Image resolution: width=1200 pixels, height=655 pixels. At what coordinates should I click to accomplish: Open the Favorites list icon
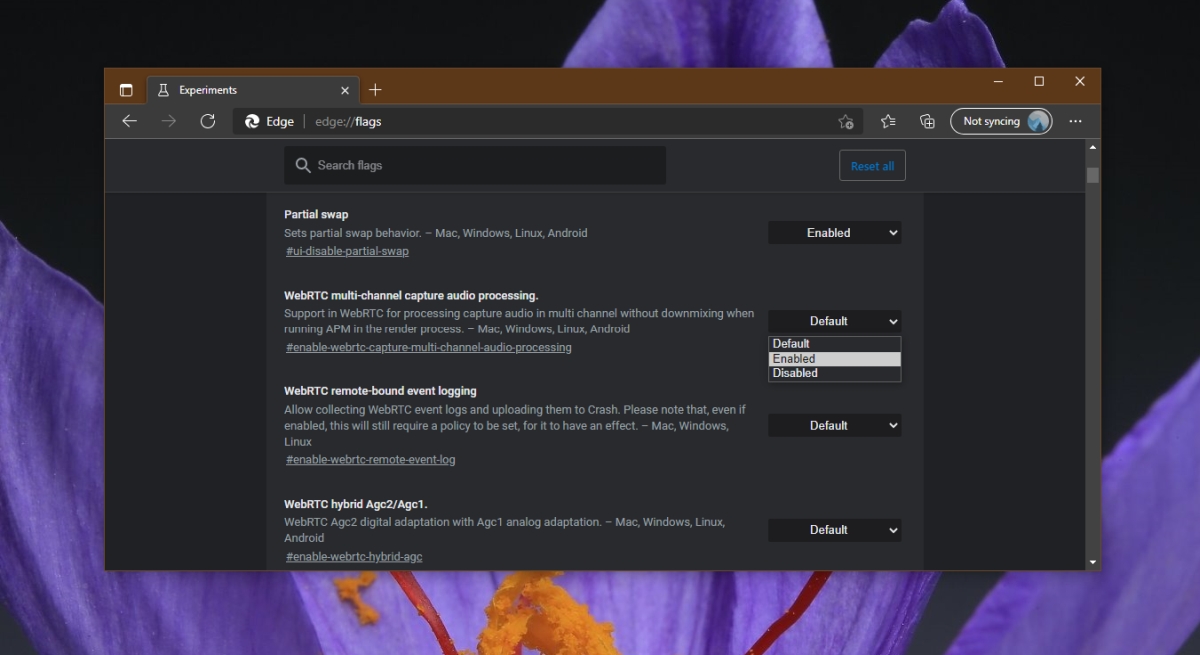pos(888,121)
